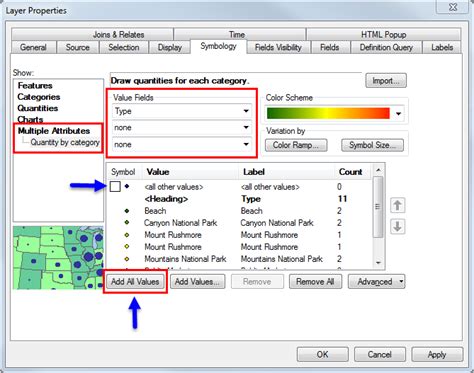Click the Symbol Size button
This screenshot has height=373, width=474.
tap(372, 145)
